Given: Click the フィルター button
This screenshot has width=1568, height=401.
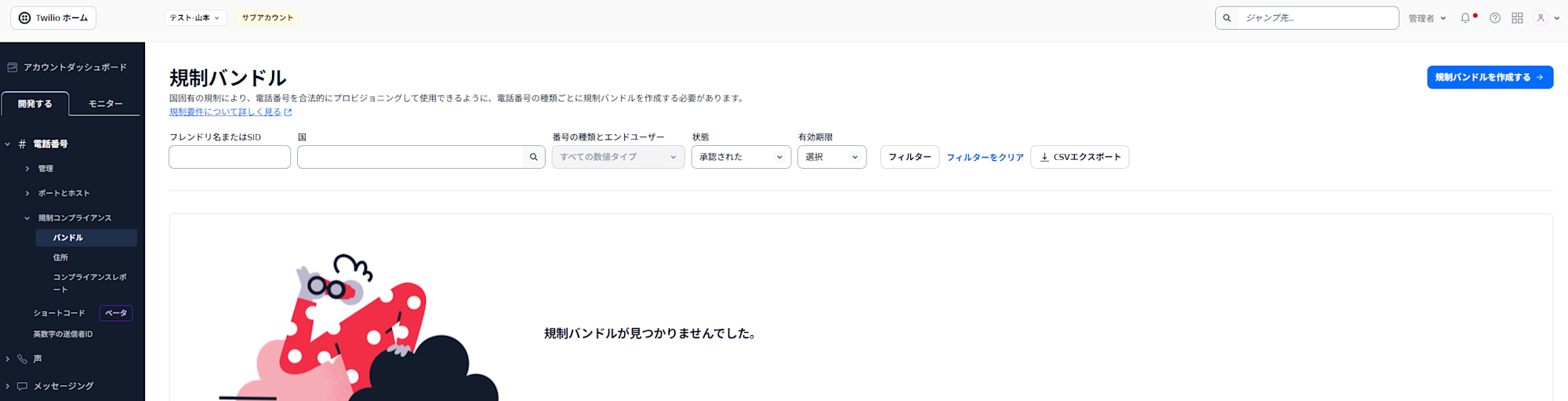Looking at the screenshot, I should pos(909,157).
